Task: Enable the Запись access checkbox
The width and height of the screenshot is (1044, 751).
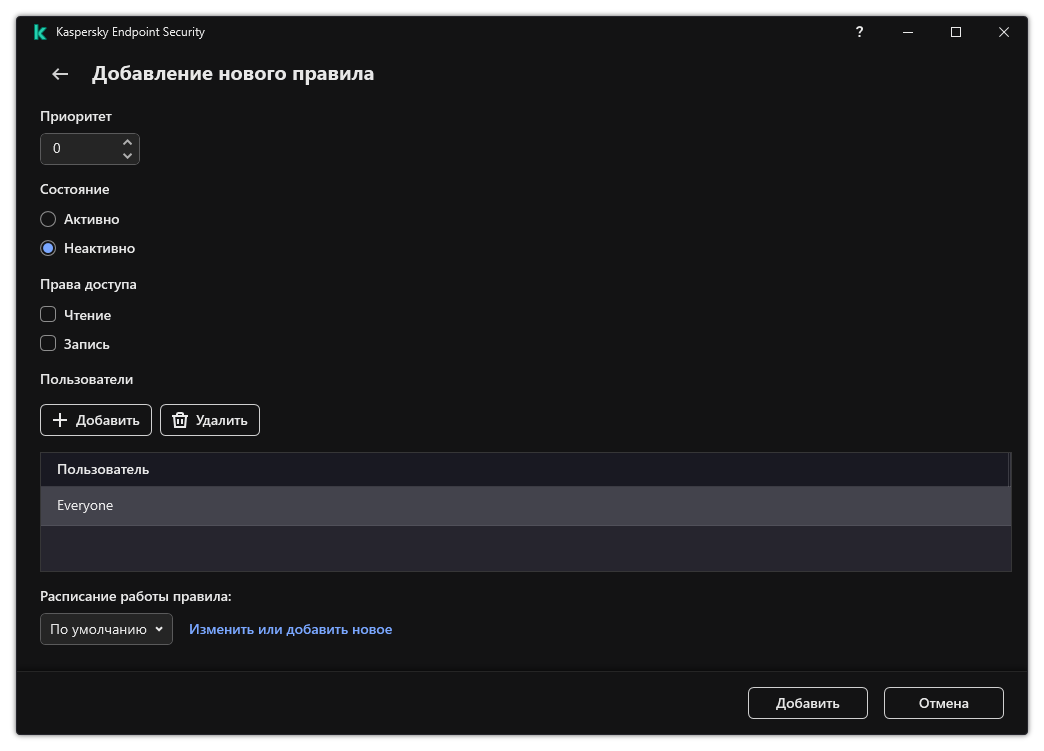Action: 48,344
